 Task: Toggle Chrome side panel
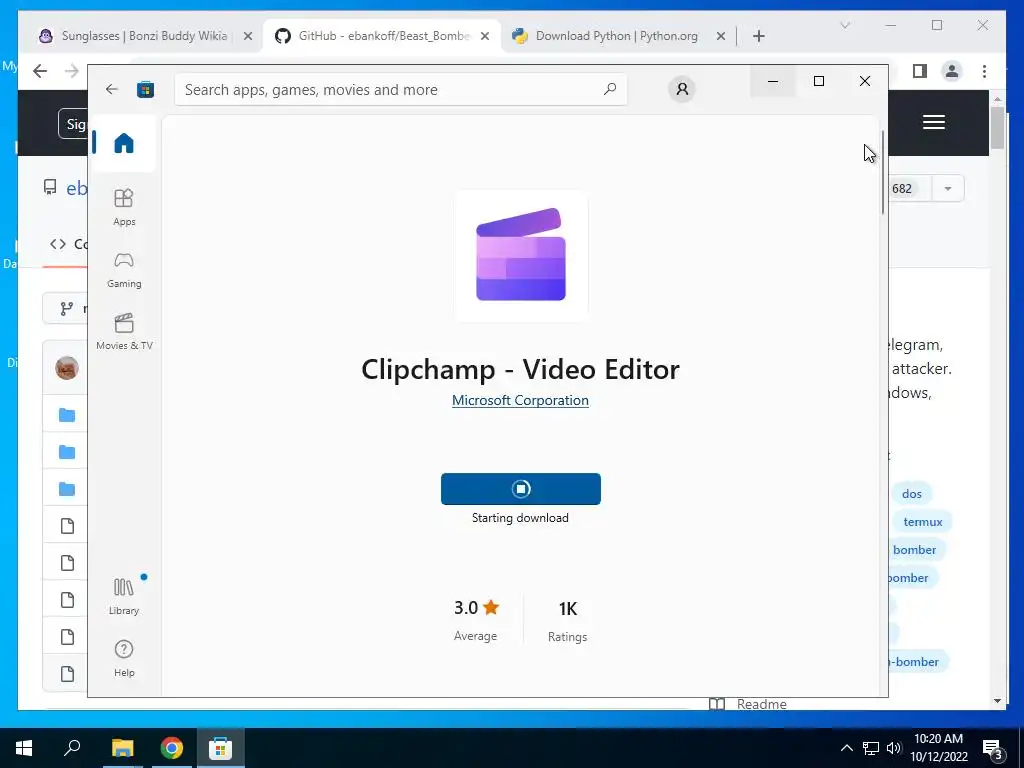[x=920, y=71]
